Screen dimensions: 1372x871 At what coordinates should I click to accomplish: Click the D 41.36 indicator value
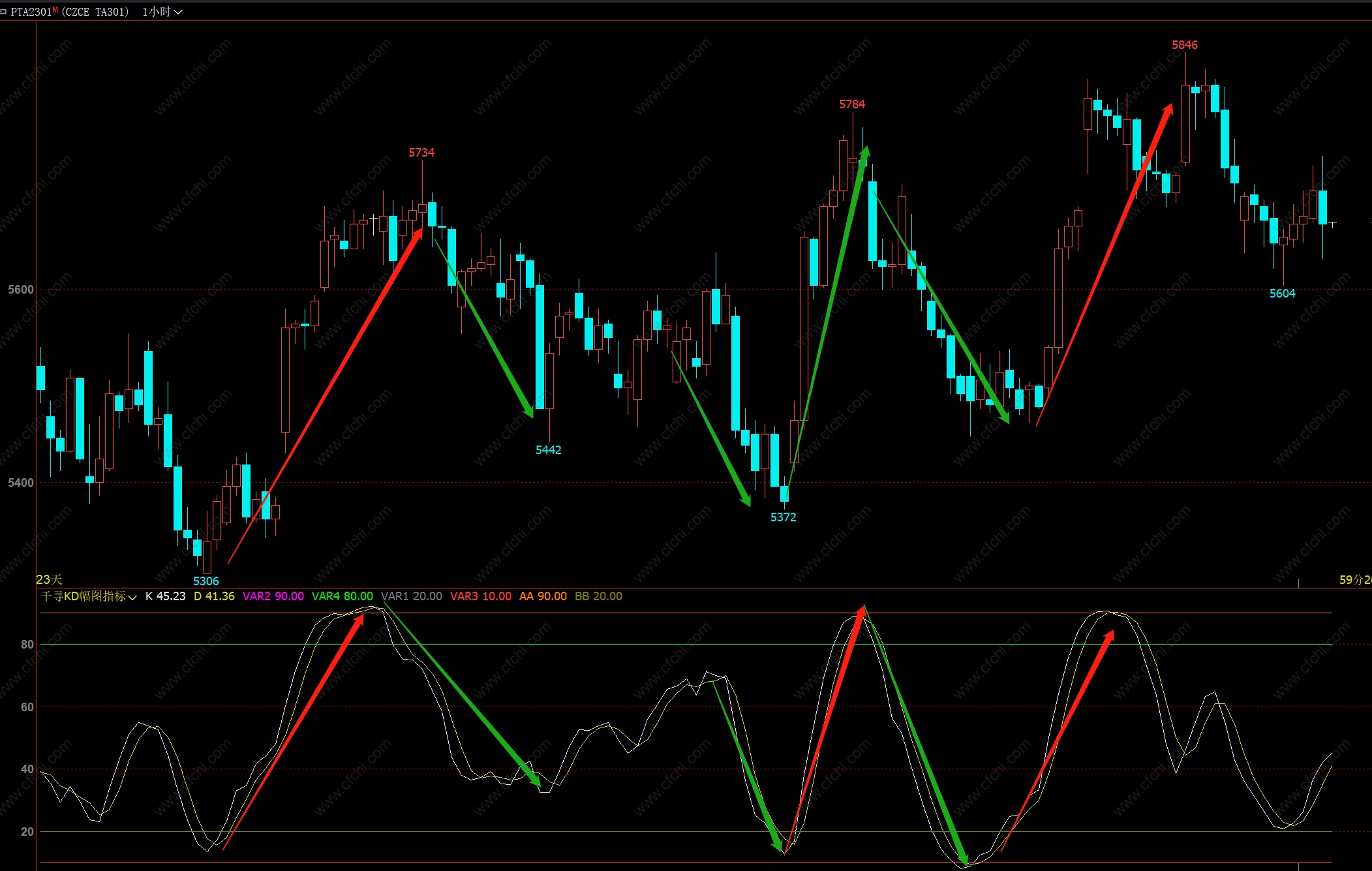(x=214, y=596)
